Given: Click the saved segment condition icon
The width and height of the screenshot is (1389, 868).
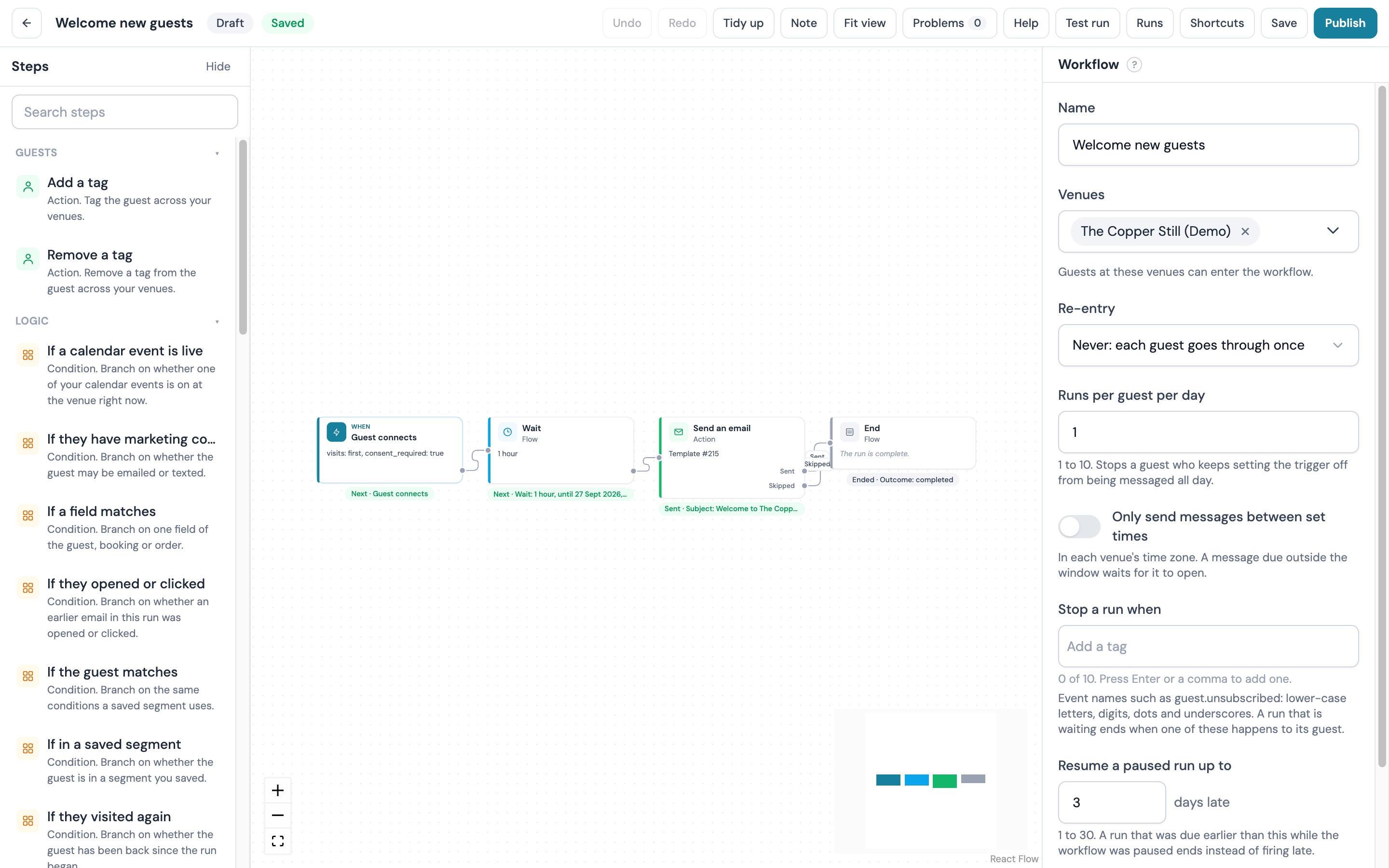Looking at the screenshot, I should pos(27,748).
